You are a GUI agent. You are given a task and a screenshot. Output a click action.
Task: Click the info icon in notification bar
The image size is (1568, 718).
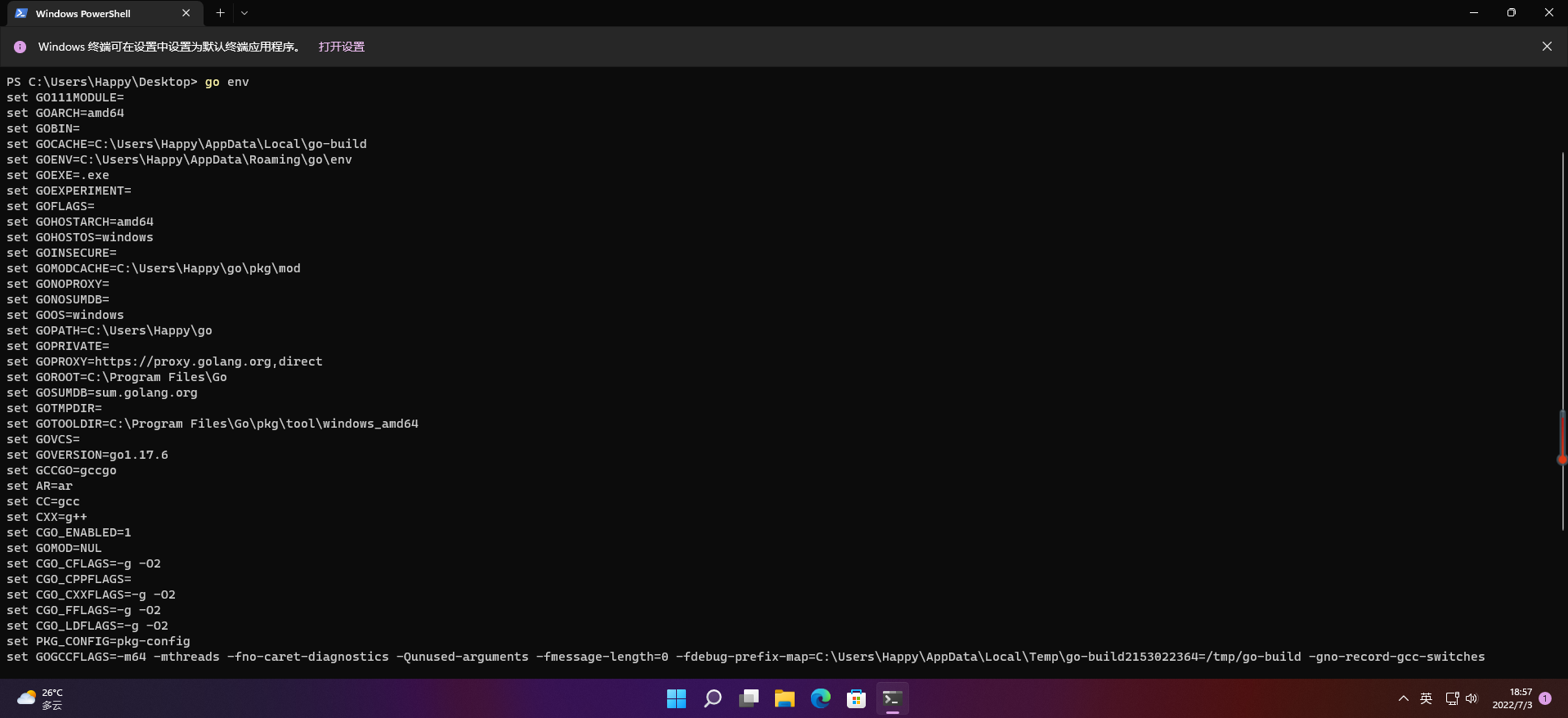point(20,47)
